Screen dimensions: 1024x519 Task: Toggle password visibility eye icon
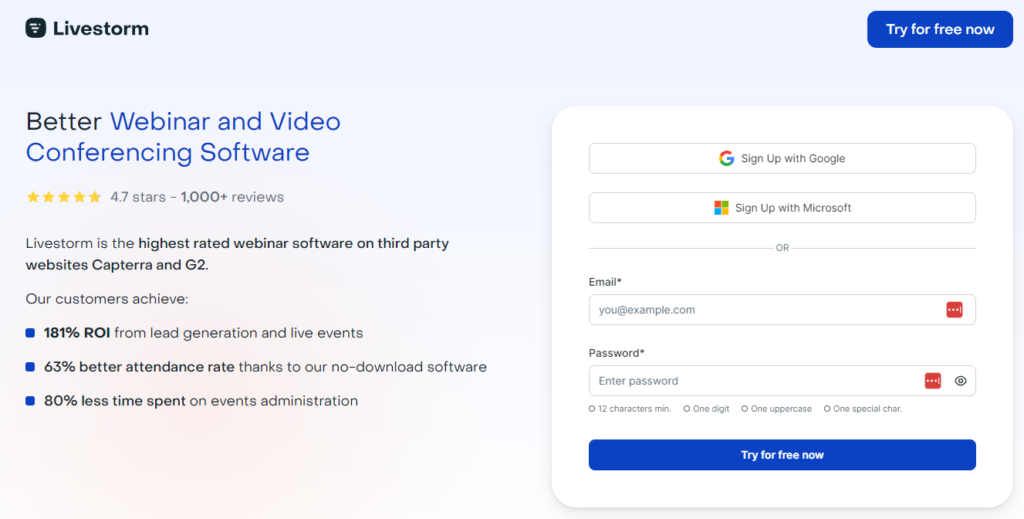(960, 381)
